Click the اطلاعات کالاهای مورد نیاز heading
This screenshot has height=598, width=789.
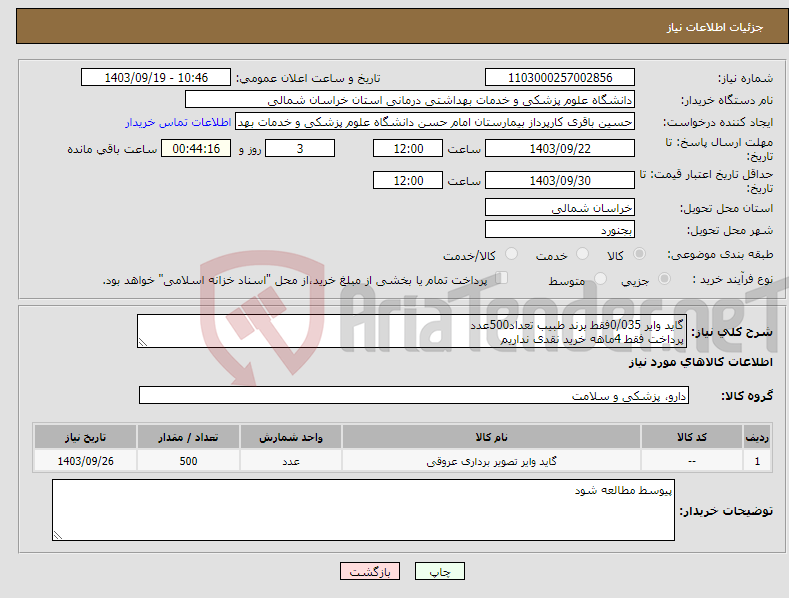pyautogui.click(x=700, y=362)
